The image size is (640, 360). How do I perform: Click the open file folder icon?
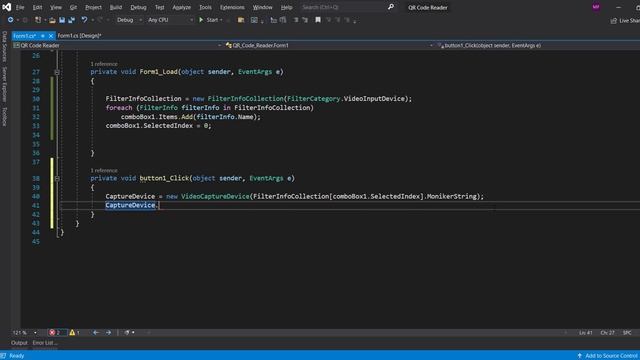52,20
